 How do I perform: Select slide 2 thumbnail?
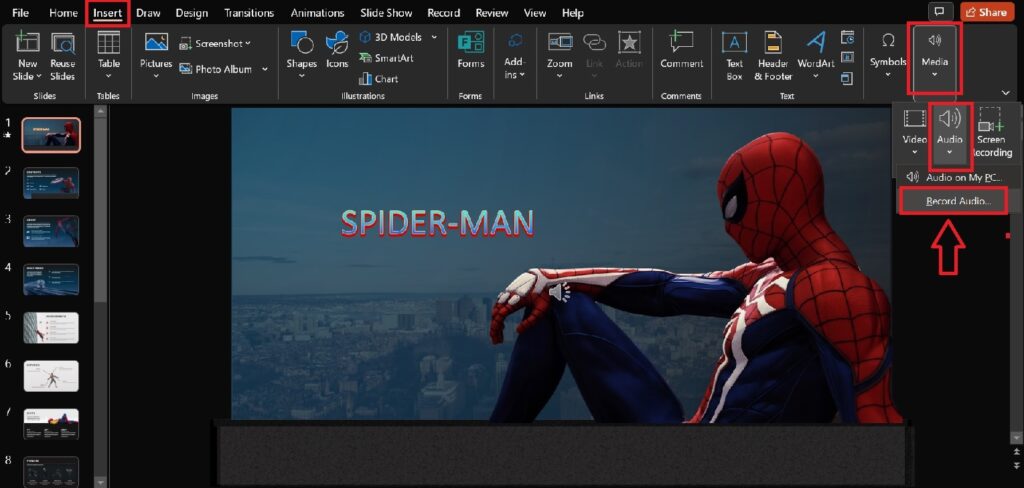pos(51,182)
